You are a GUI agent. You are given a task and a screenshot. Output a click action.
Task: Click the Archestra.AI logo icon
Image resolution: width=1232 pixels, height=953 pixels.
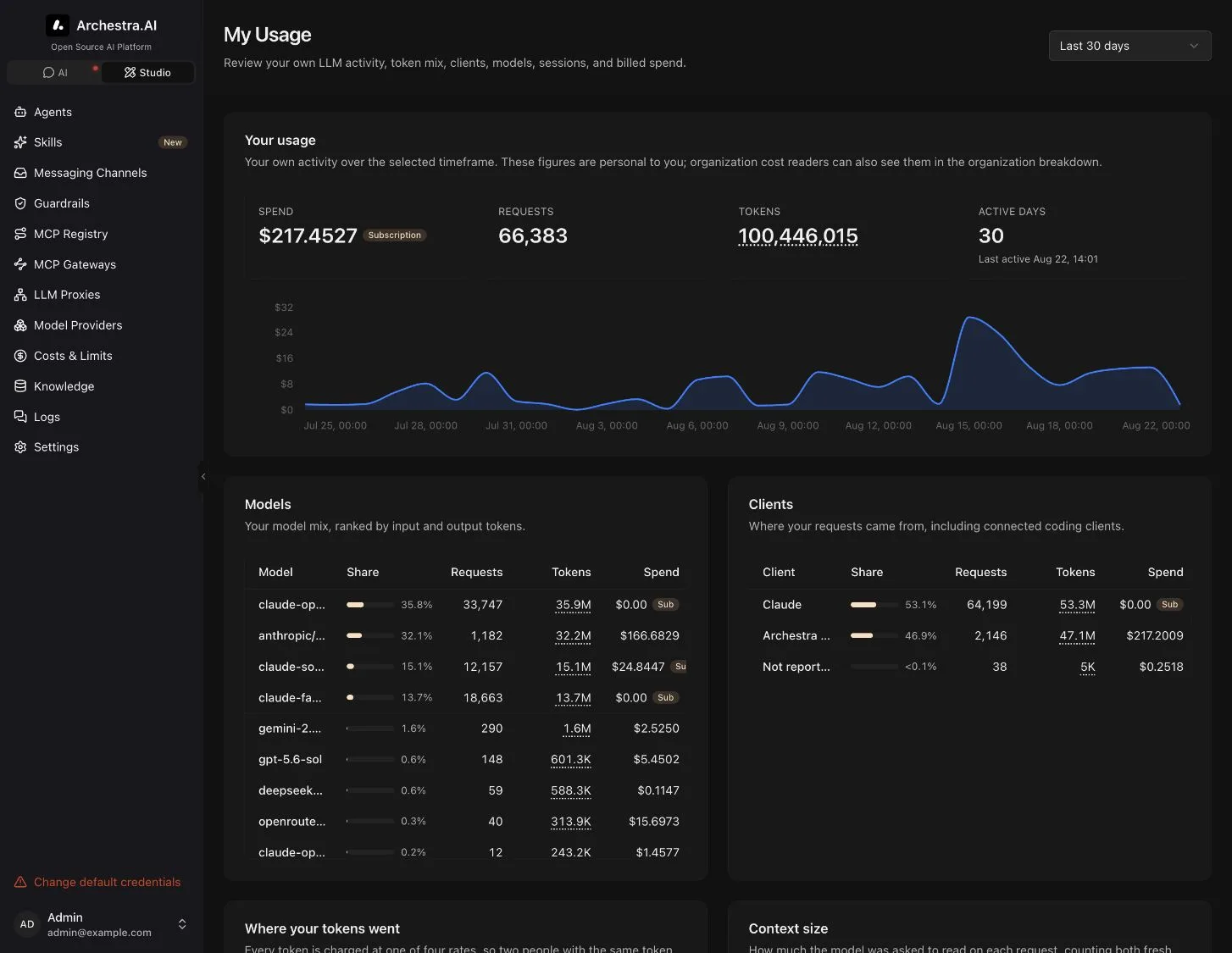click(x=58, y=25)
